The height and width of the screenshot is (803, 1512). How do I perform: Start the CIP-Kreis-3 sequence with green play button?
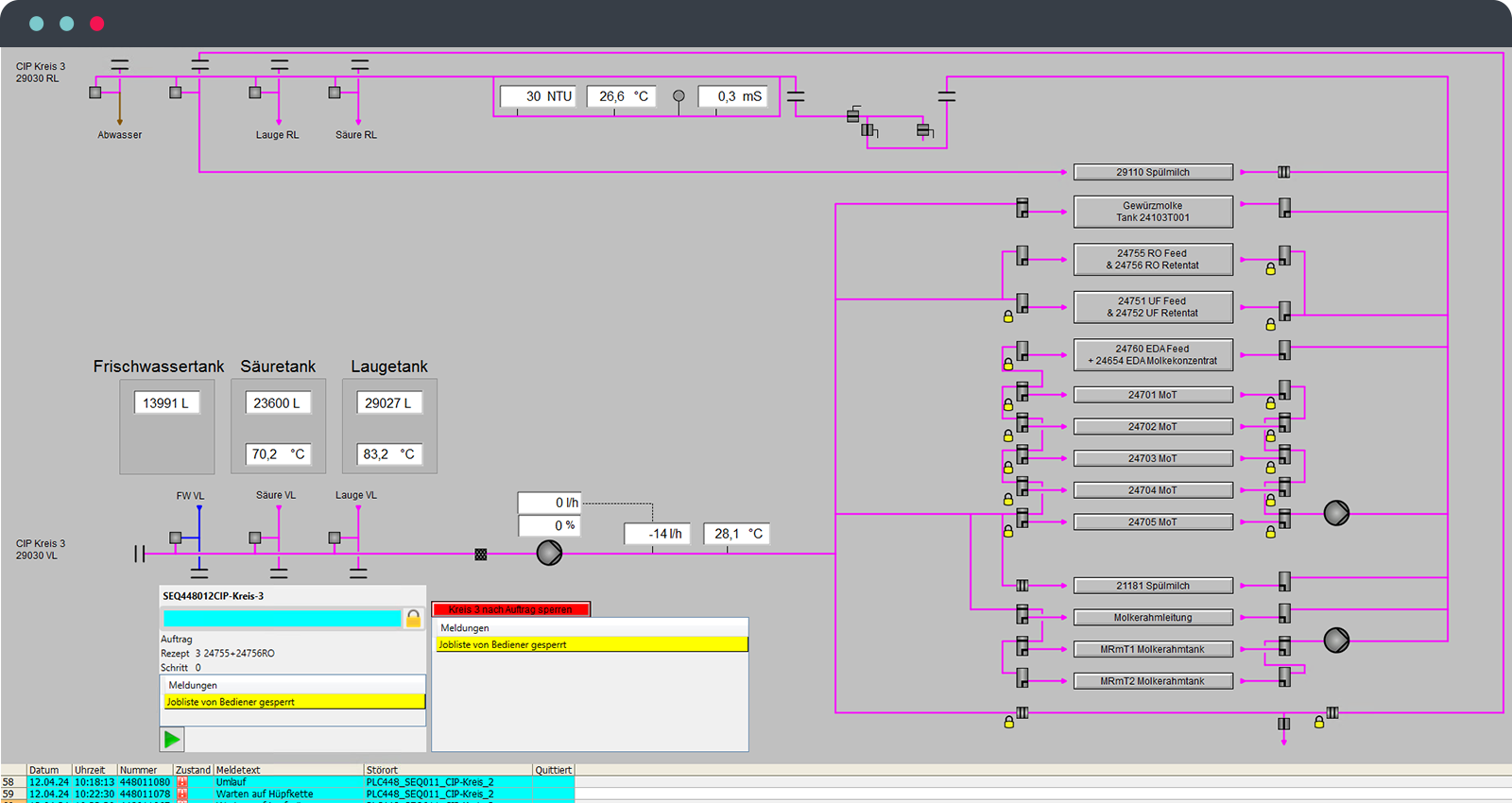(172, 739)
